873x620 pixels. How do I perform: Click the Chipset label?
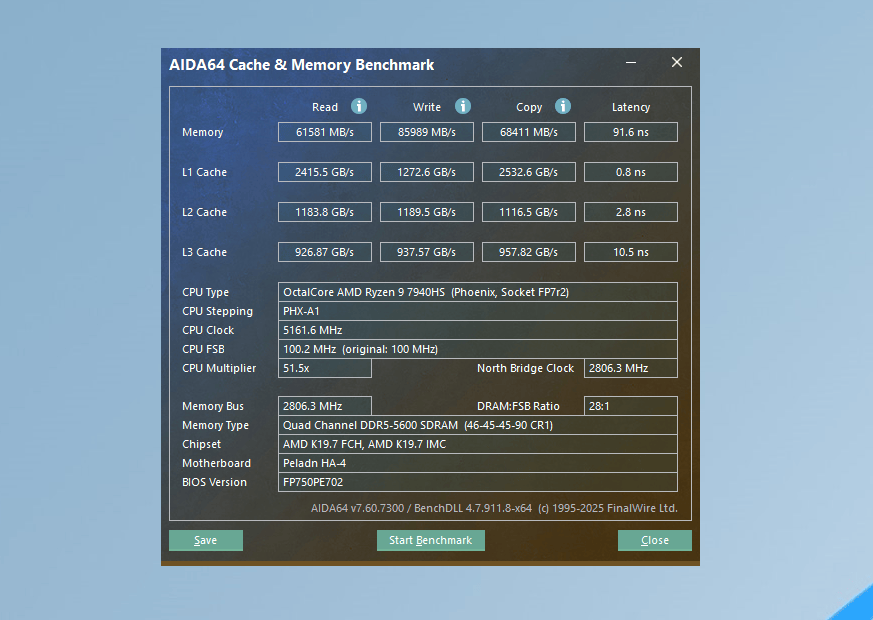(202, 444)
